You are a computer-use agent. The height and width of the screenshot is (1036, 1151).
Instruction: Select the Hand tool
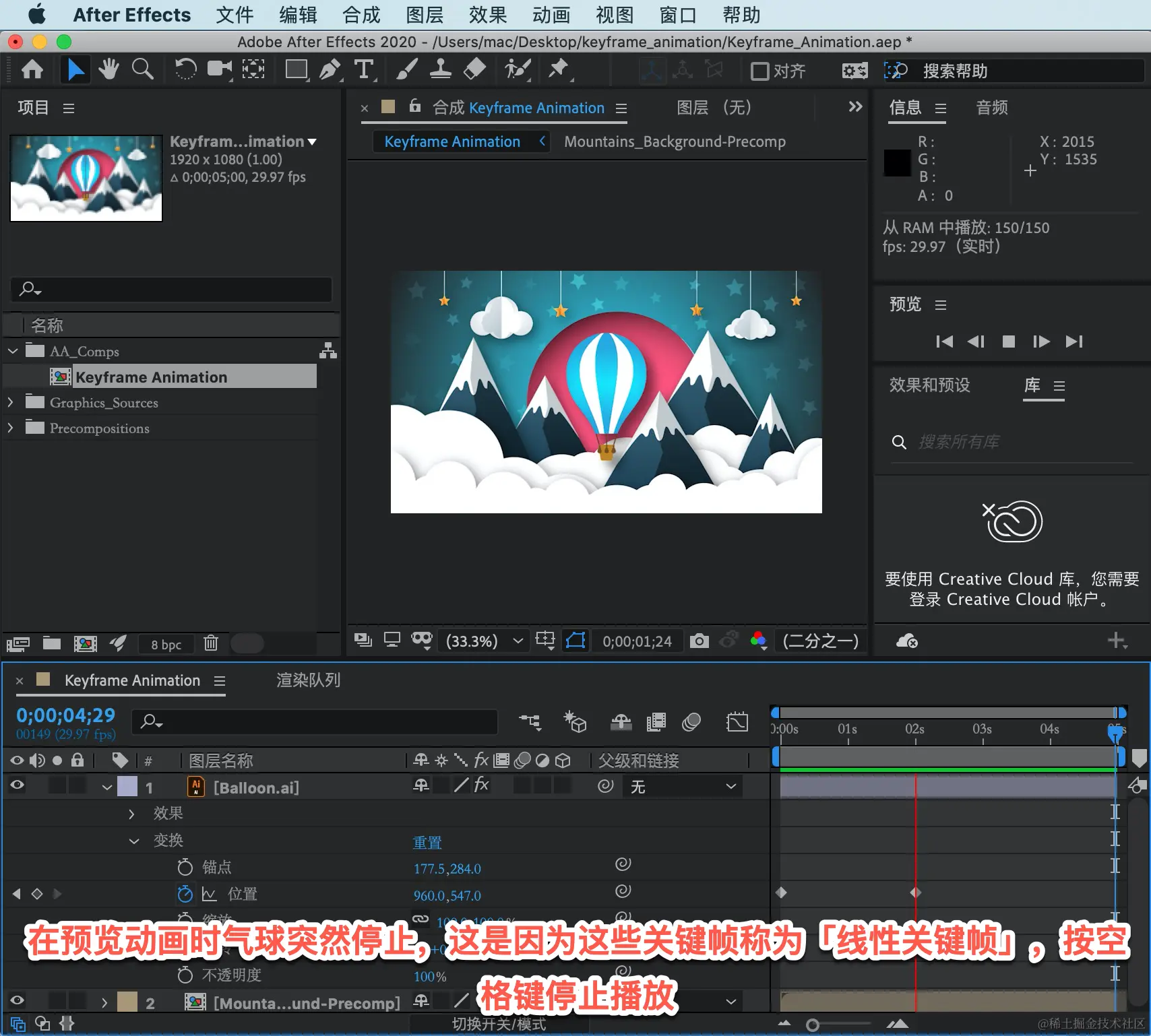point(108,69)
